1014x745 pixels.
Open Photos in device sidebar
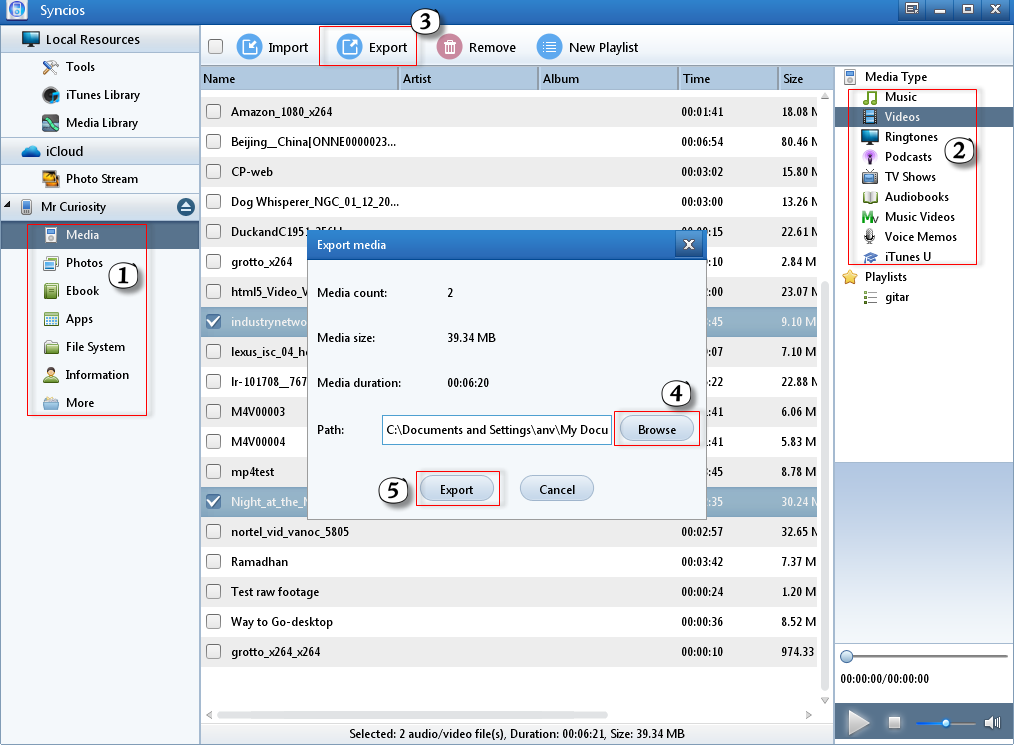click(x=84, y=263)
